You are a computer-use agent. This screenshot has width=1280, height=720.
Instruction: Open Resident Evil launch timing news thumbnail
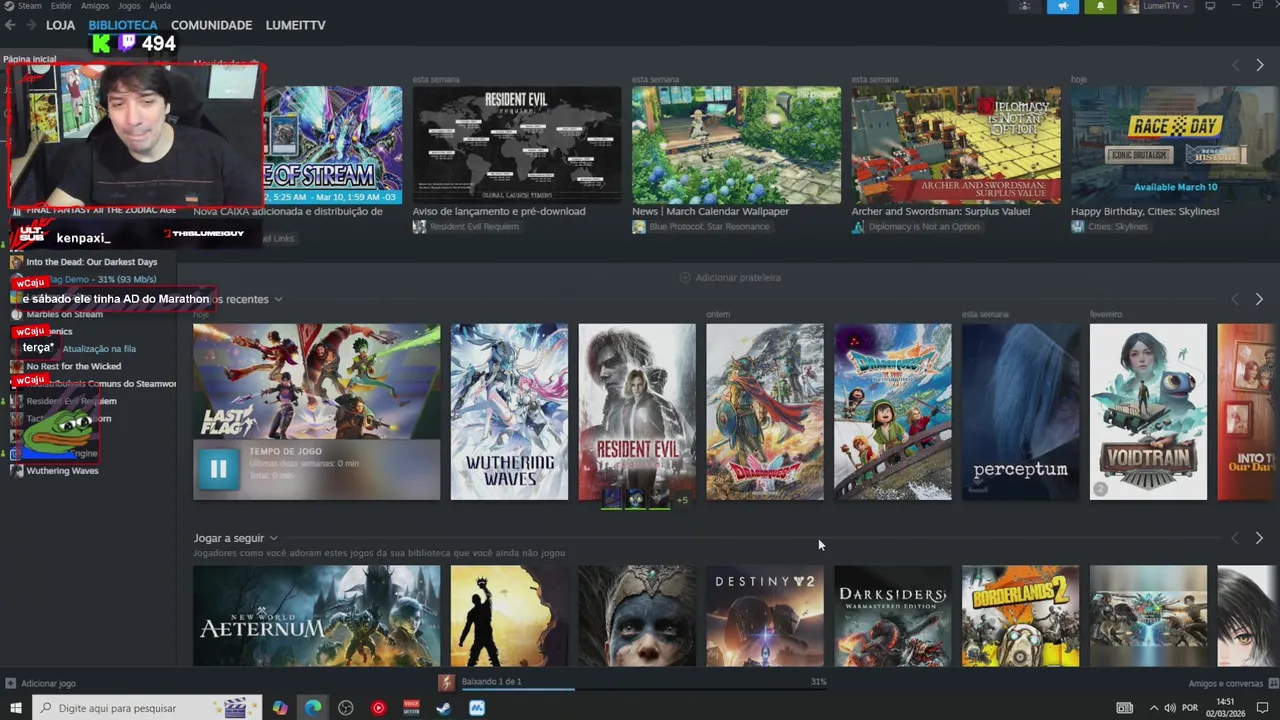[516, 145]
